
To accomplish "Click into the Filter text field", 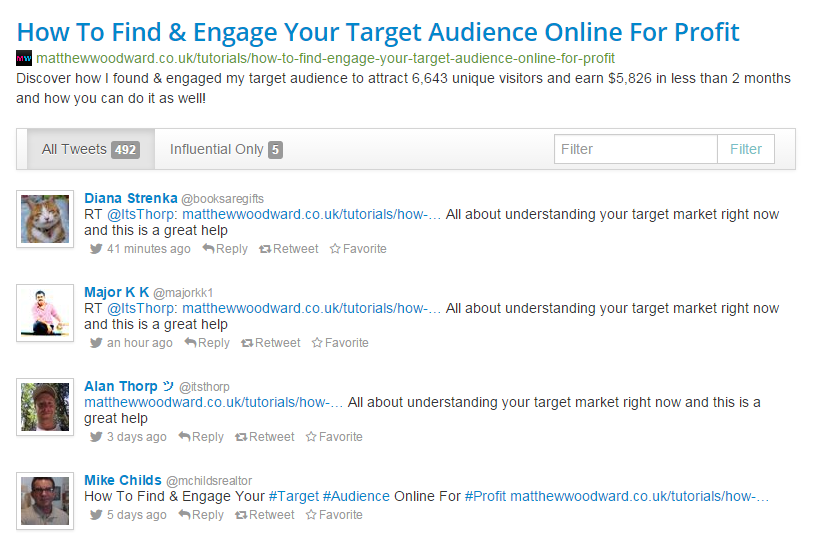I will tap(636, 149).
